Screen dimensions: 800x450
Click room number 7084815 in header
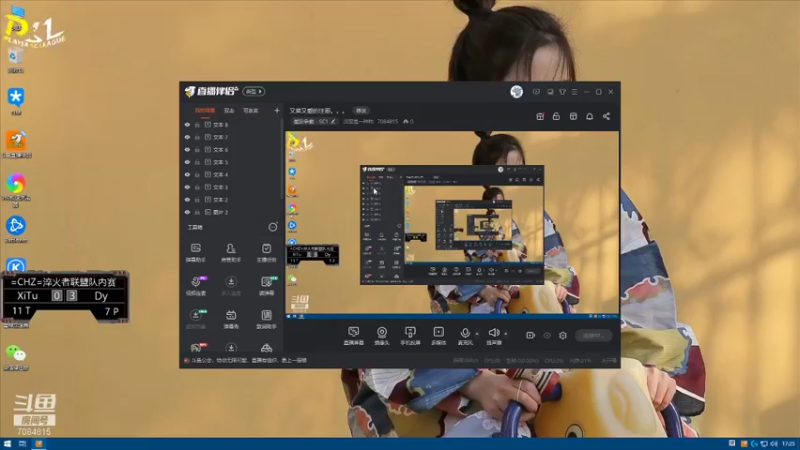pyautogui.click(x=387, y=121)
